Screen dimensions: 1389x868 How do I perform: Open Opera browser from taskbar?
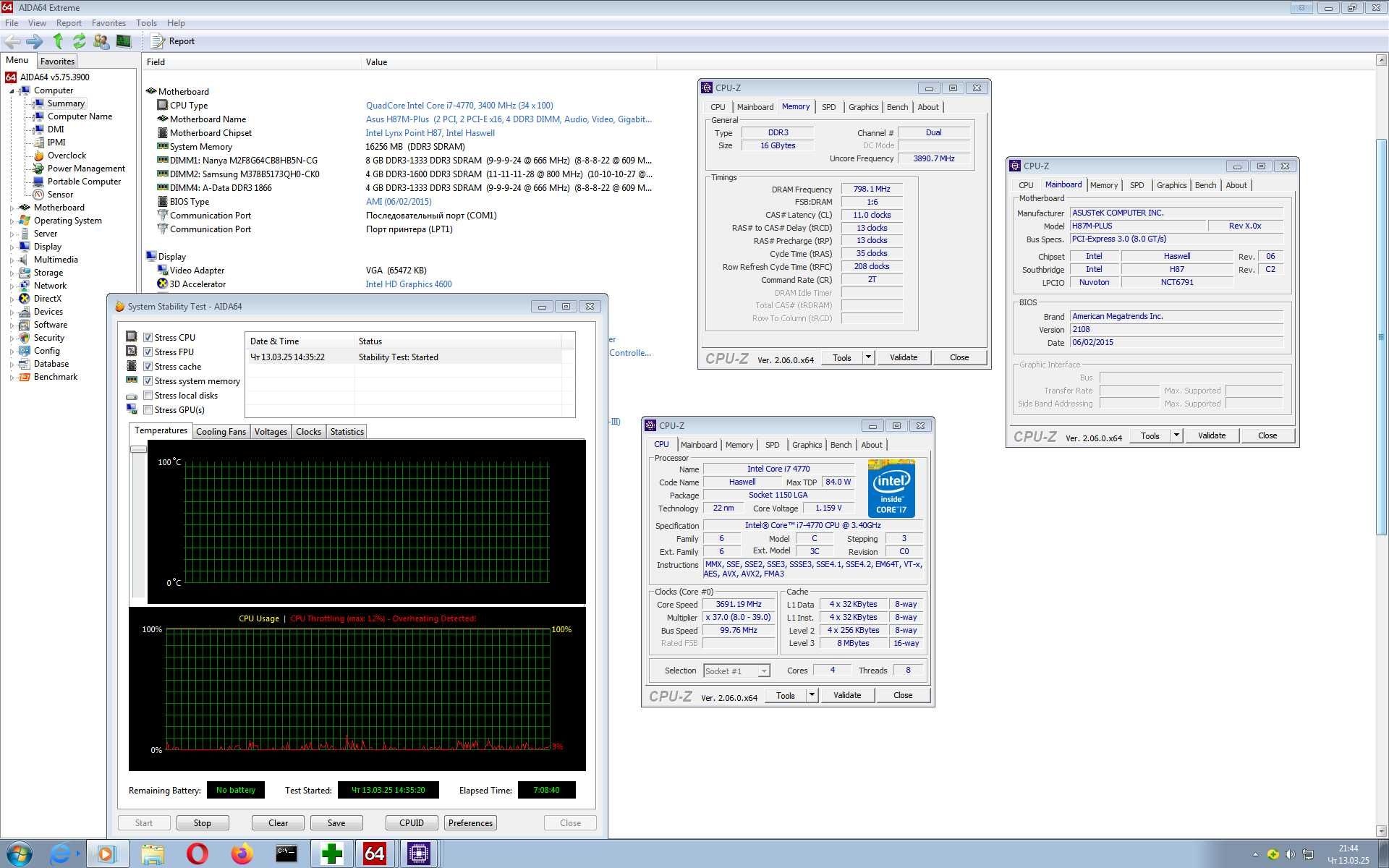(x=197, y=854)
